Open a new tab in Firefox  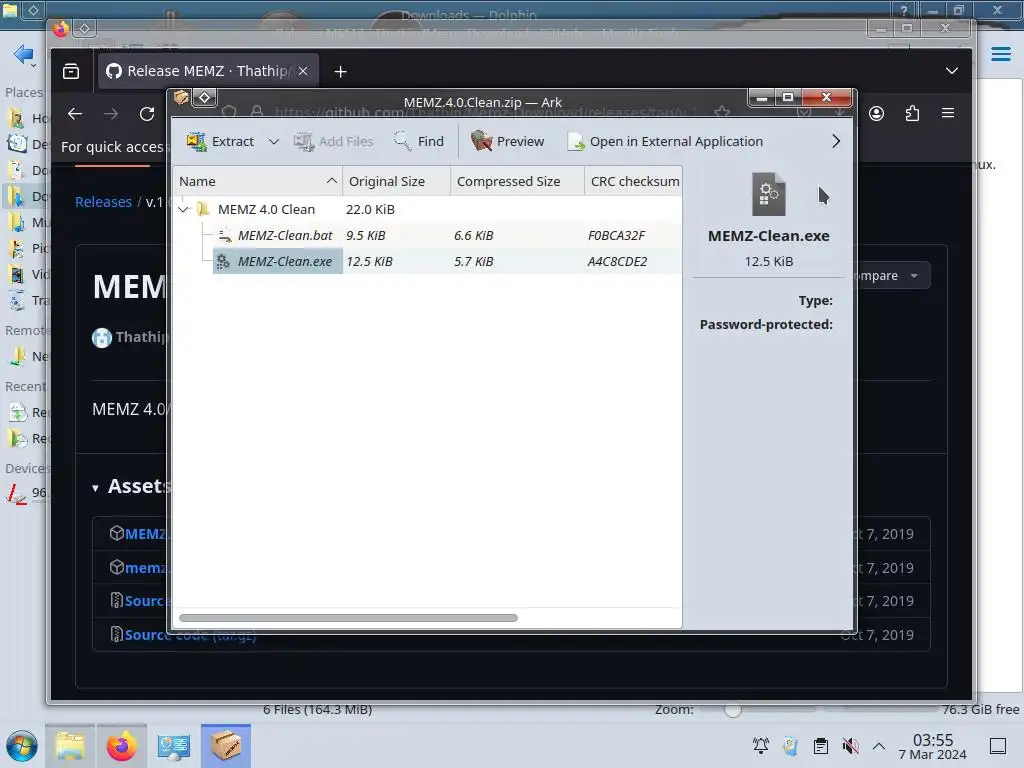[x=340, y=71]
